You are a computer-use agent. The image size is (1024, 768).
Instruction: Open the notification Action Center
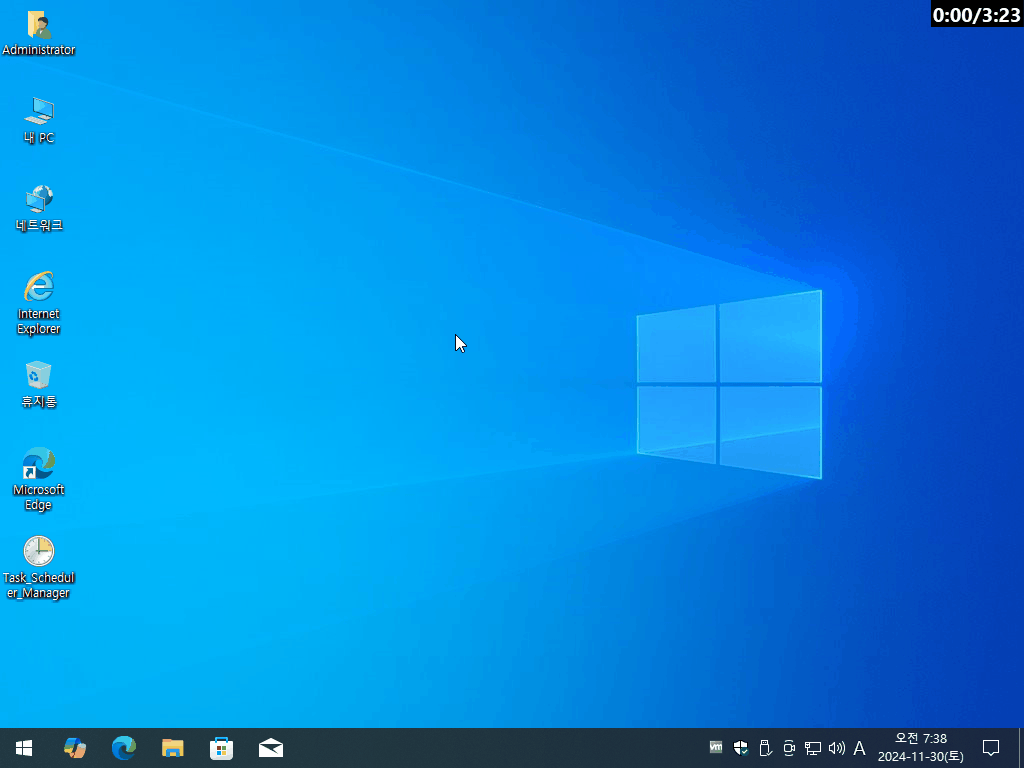pos(991,748)
